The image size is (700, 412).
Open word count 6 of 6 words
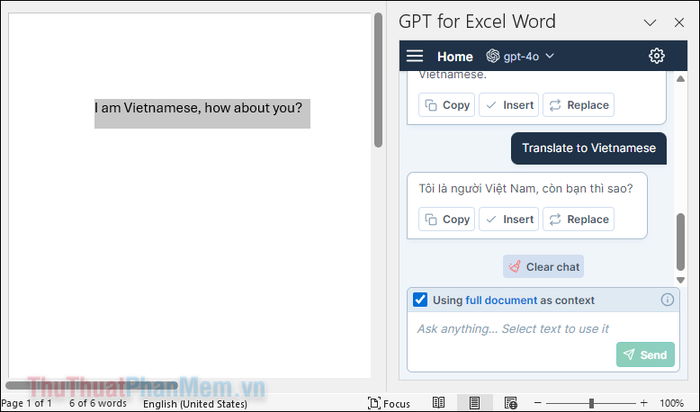(x=98, y=404)
